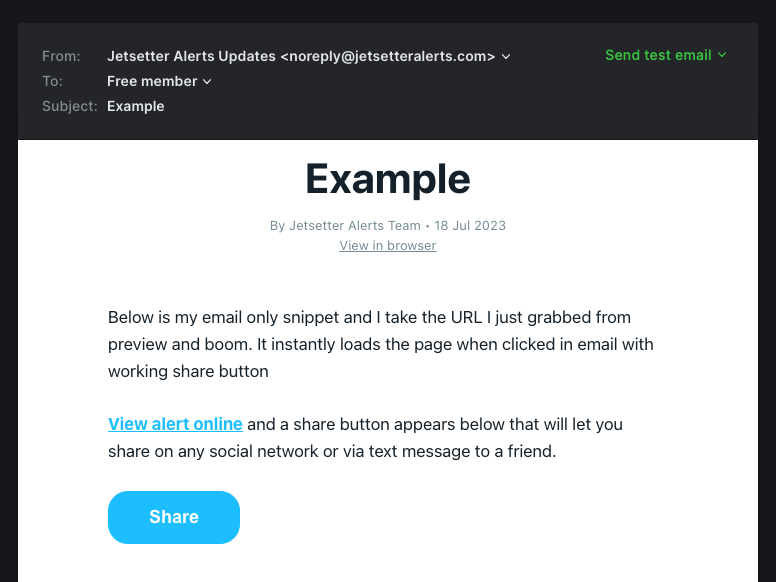Viewport: 776px width, 582px height.
Task: Click the By Jetsetter Alerts Team byline
Action: [345, 226]
